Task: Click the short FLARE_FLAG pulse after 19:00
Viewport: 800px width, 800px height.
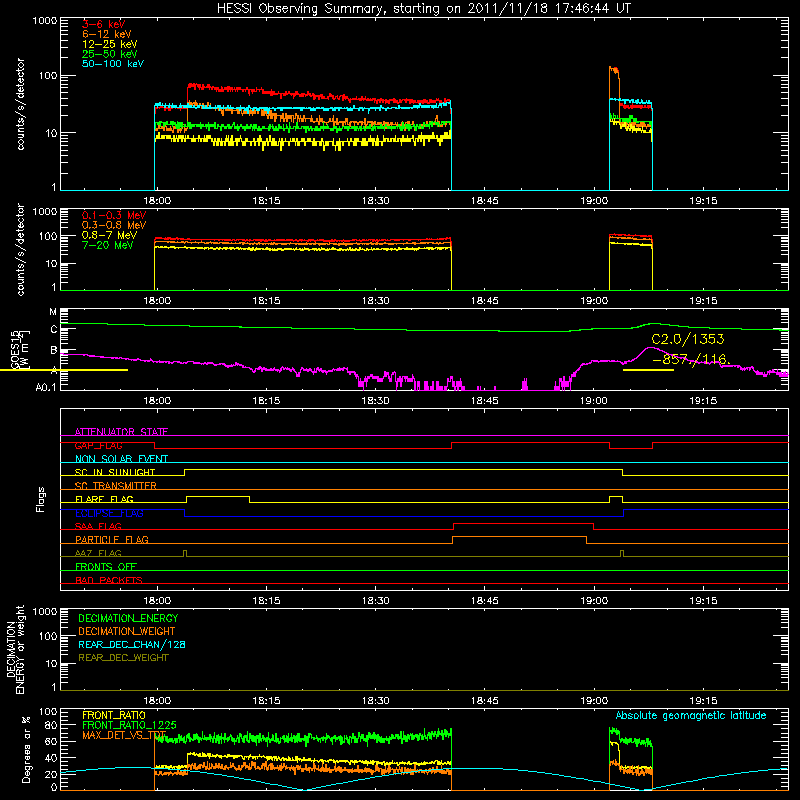Action: tap(616, 497)
